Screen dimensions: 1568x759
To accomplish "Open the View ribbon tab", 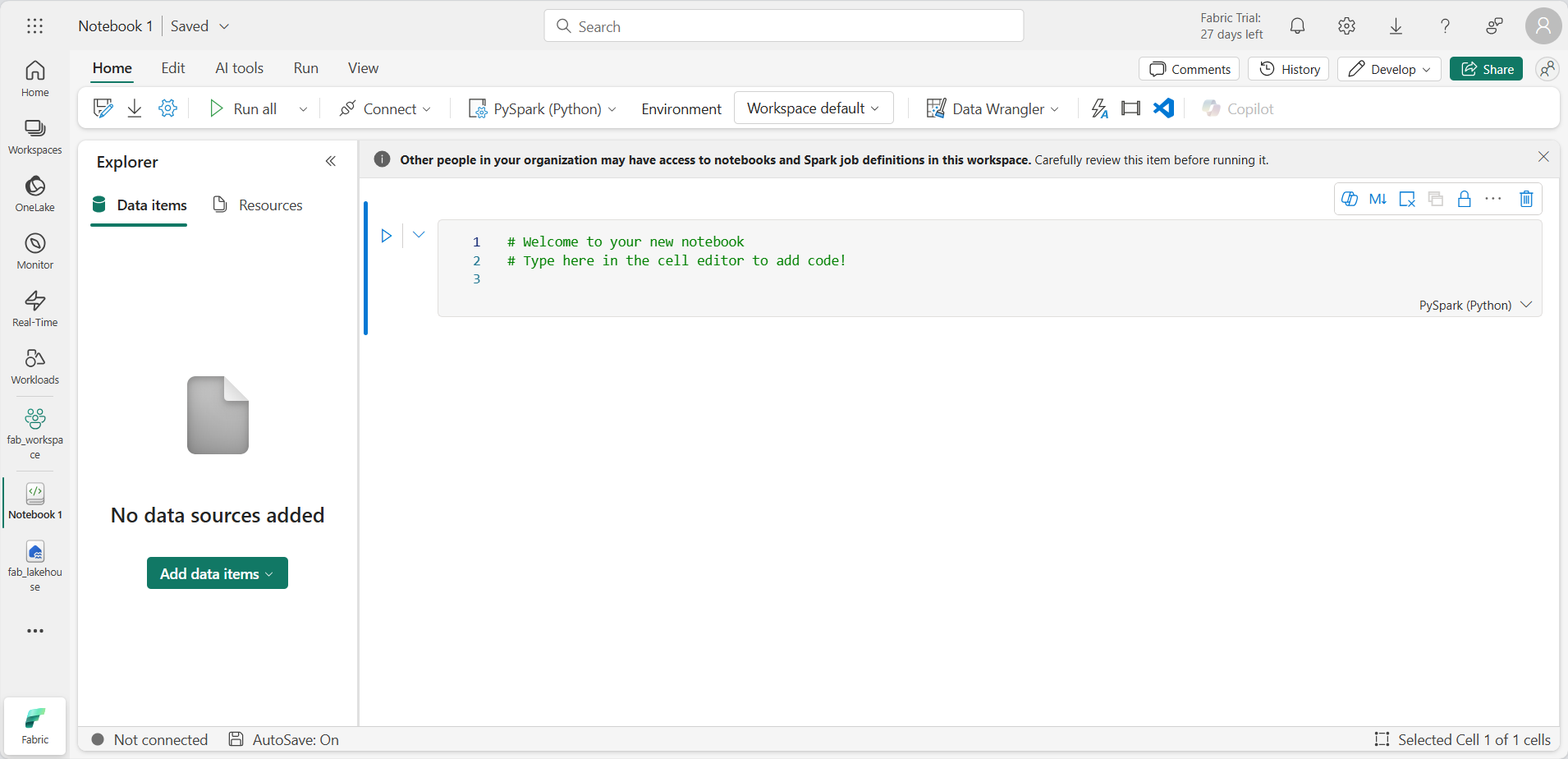I will click(x=363, y=68).
